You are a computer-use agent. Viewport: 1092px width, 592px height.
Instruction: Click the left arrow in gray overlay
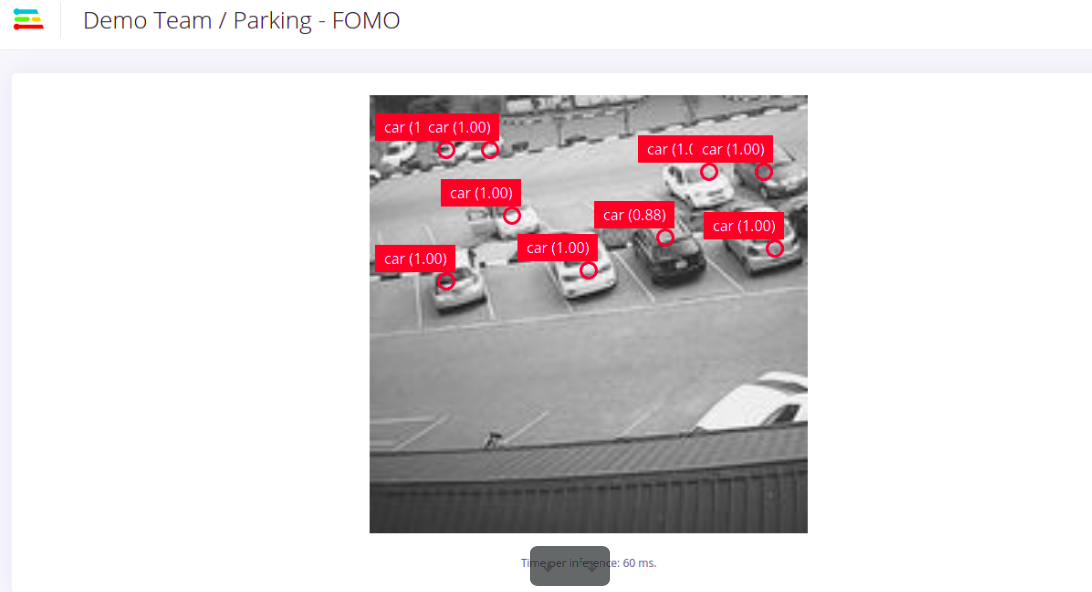pos(548,566)
